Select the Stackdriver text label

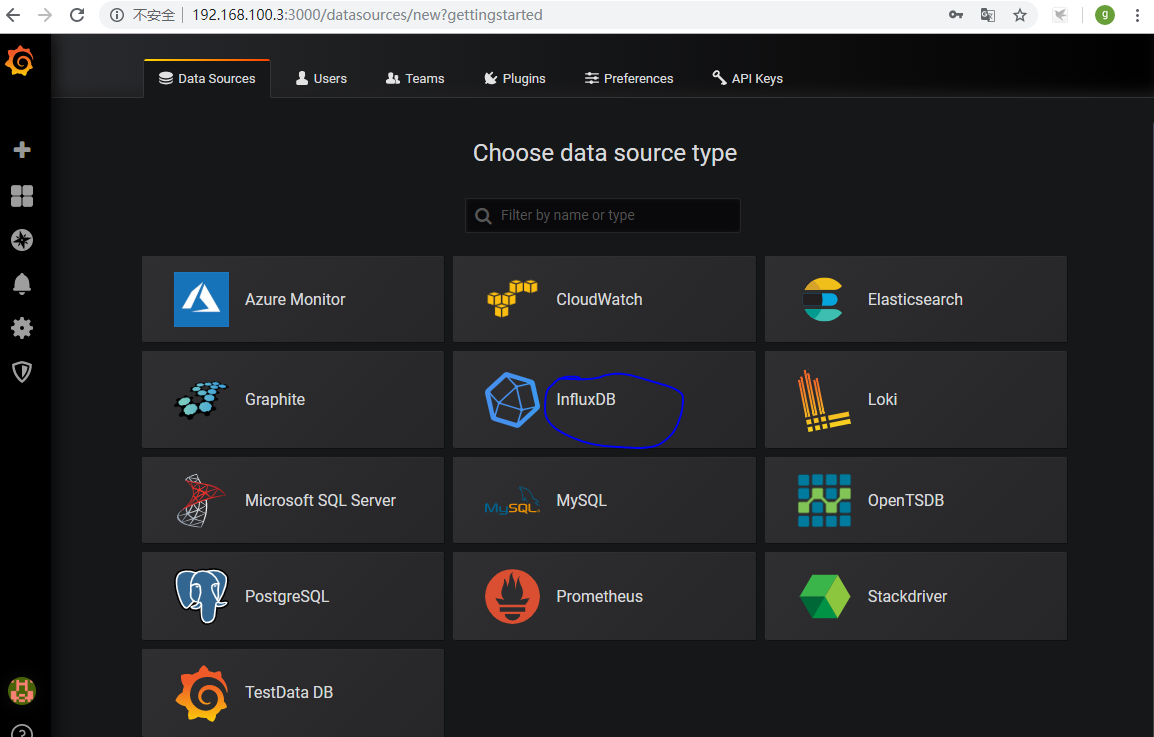coord(907,596)
